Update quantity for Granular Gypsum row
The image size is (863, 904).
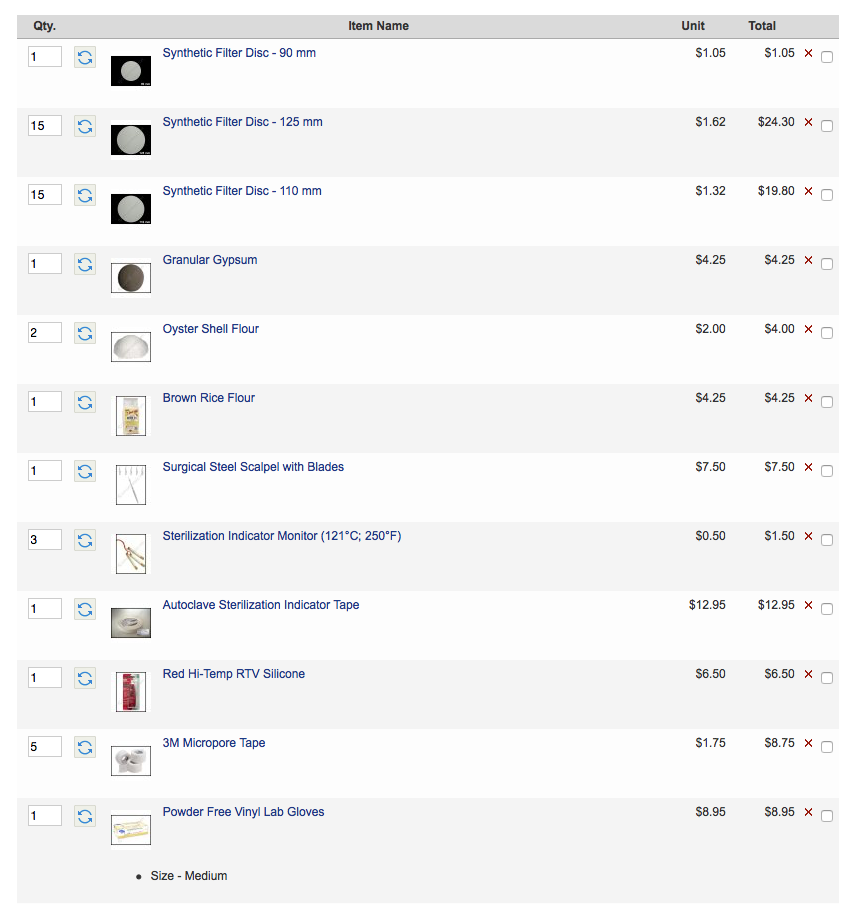pyautogui.click(x=85, y=264)
